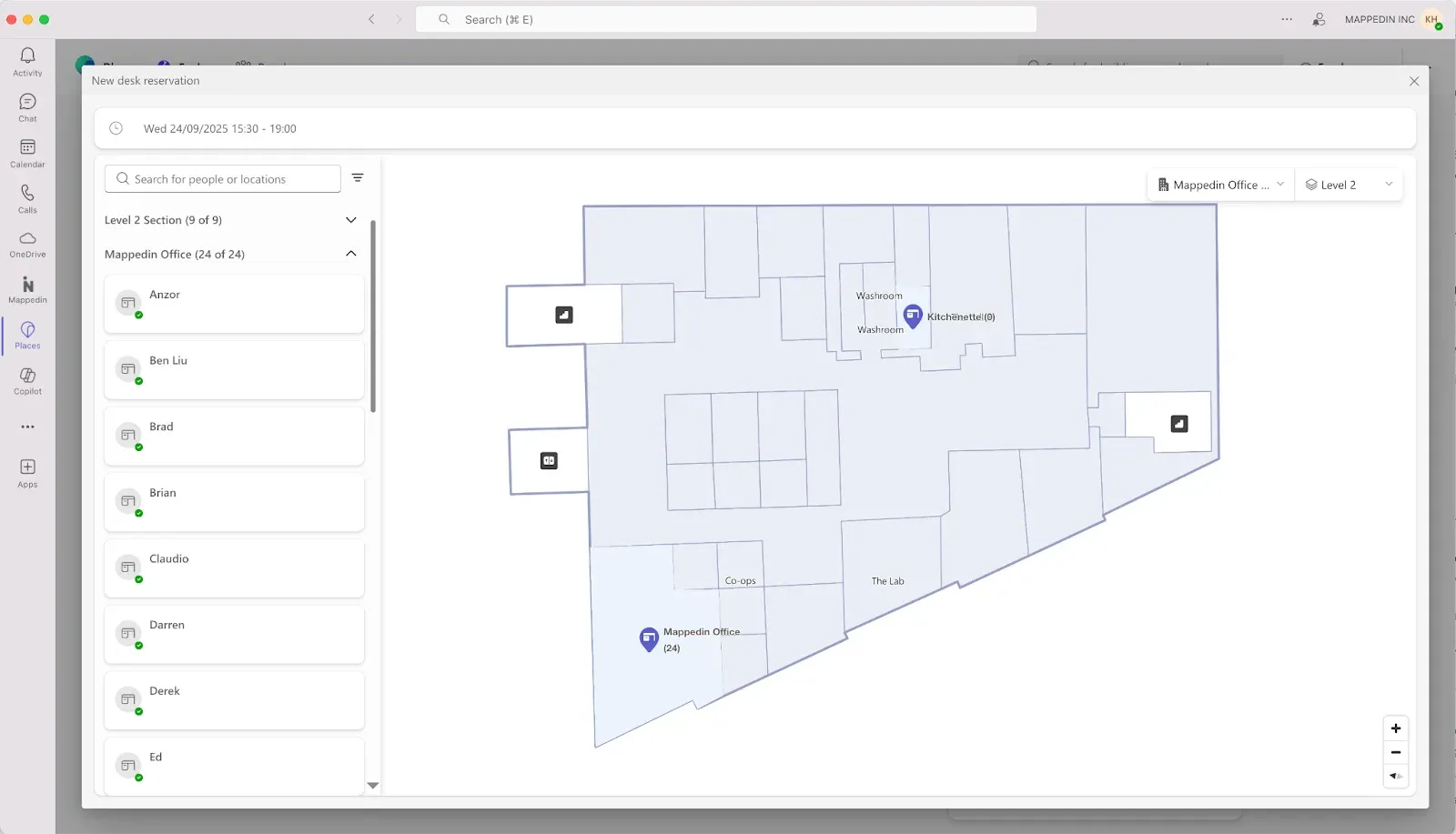Open the Activity feed in the sidebar
This screenshot has width=1456, height=834.
[x=27, y=62]
